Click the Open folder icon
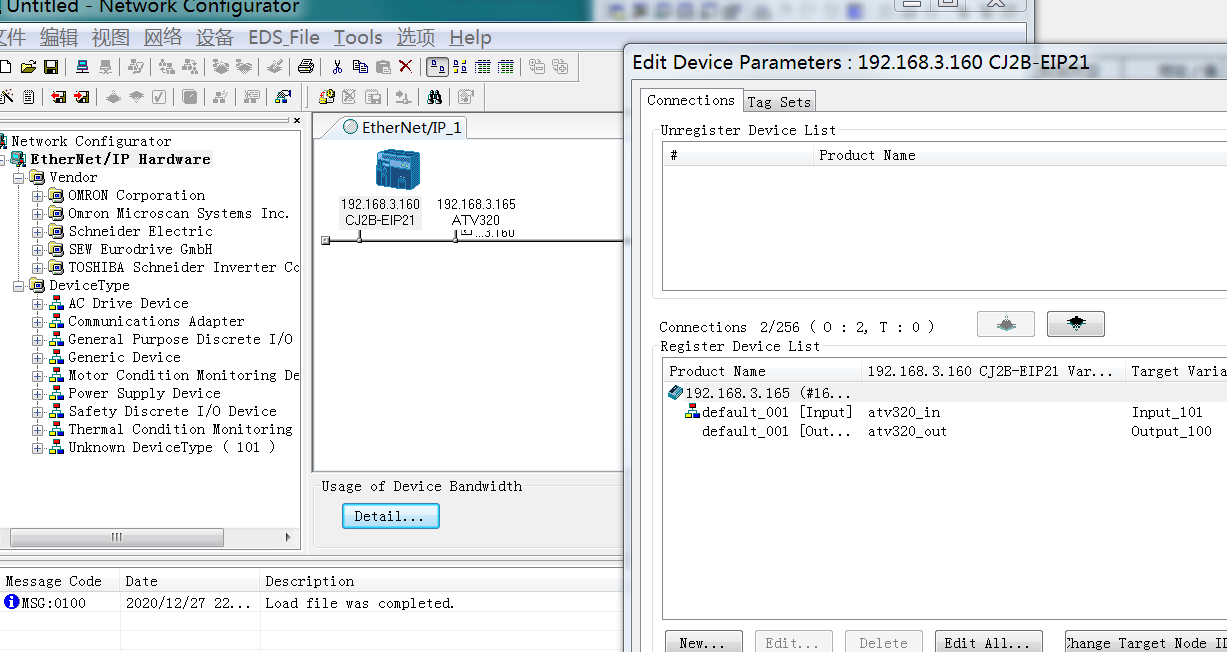The width and height of the screenshot is (1227, 652). pyautogui.click(x=28, y=67)
